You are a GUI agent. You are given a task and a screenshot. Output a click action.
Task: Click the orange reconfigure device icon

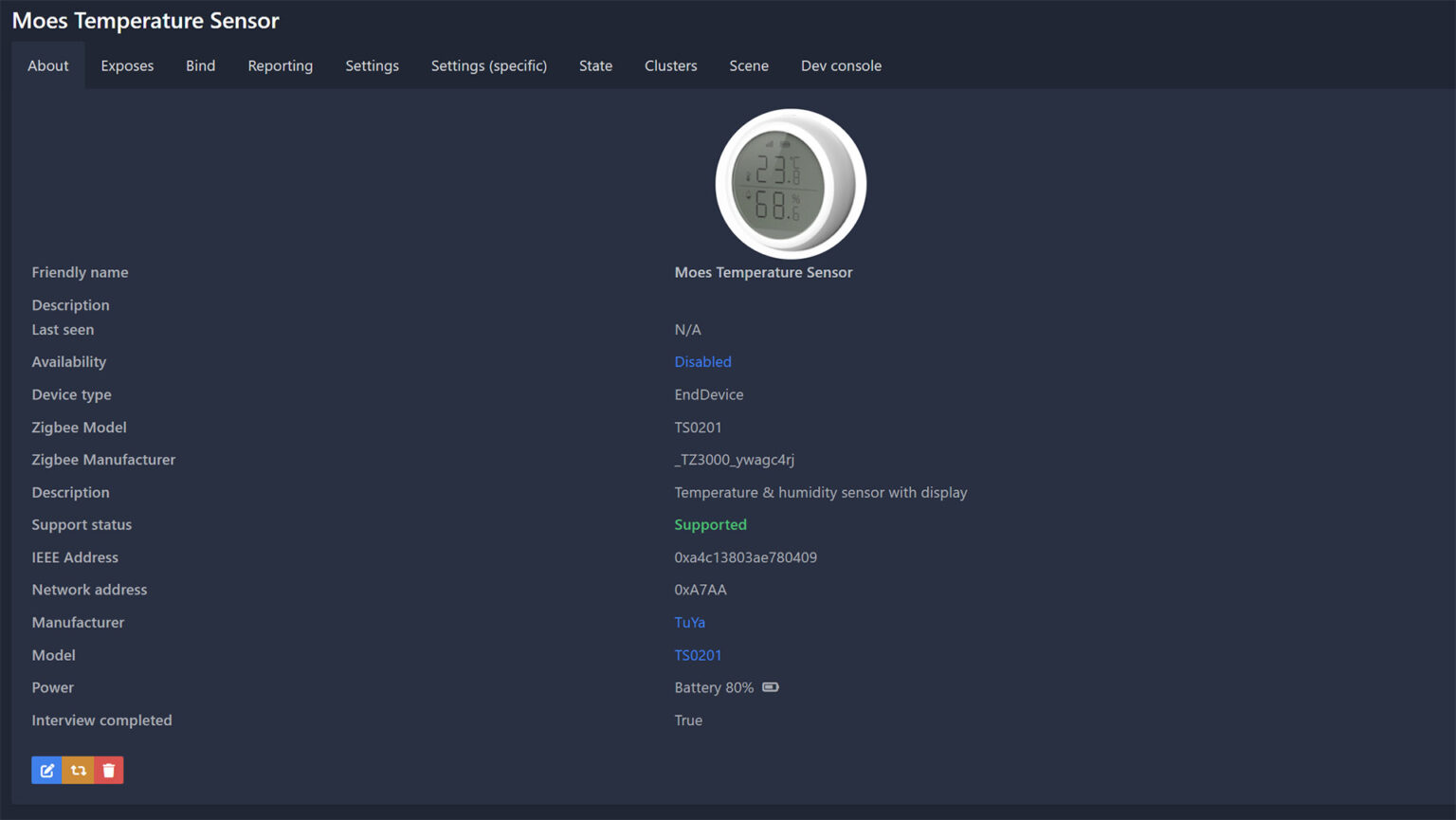click(79, 770)
